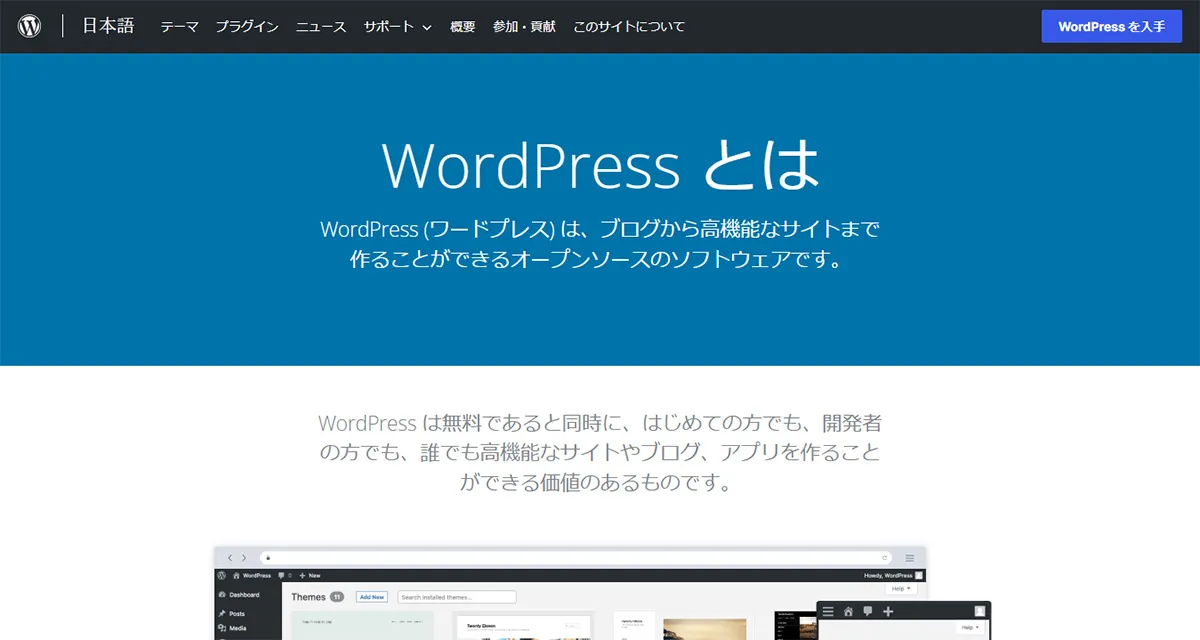
Task: Expand the サポート dropdown in the navigation bar
Action: [x=395, y=27]
